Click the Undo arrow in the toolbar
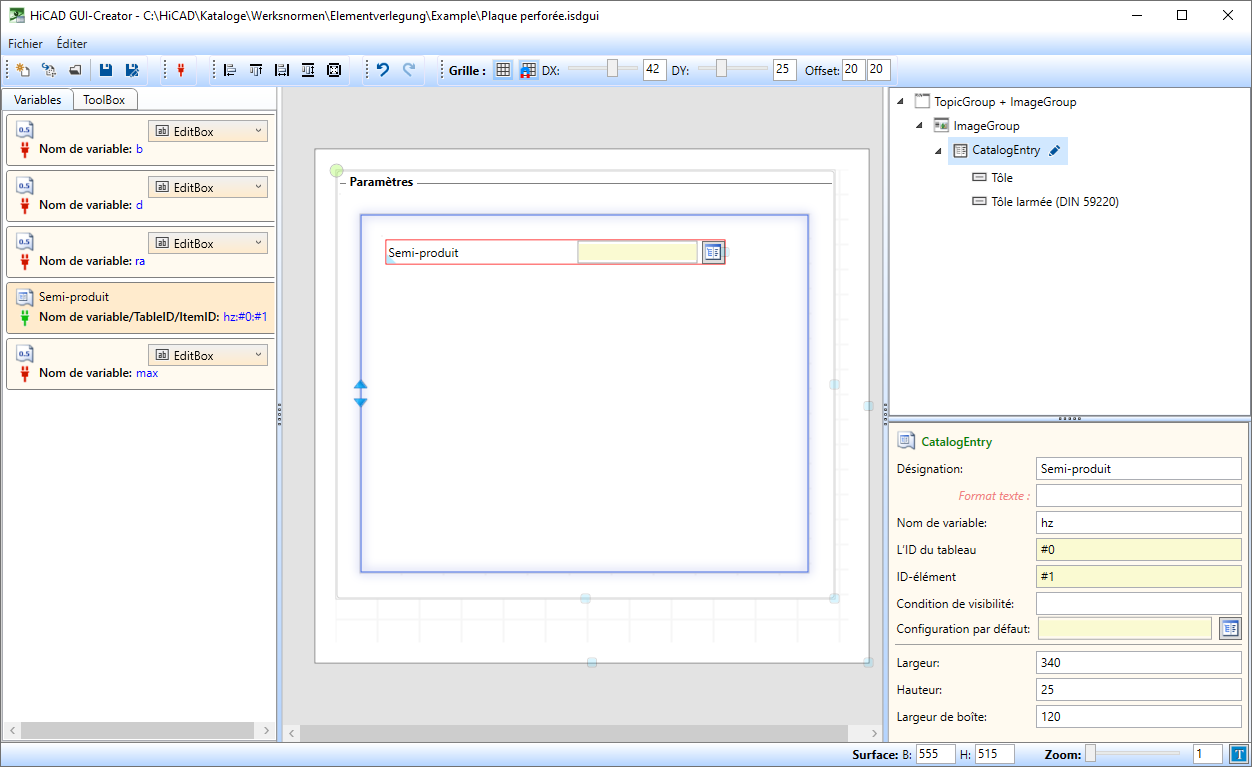The width and height of the screenshot is (1252, 767). (382, 70)
